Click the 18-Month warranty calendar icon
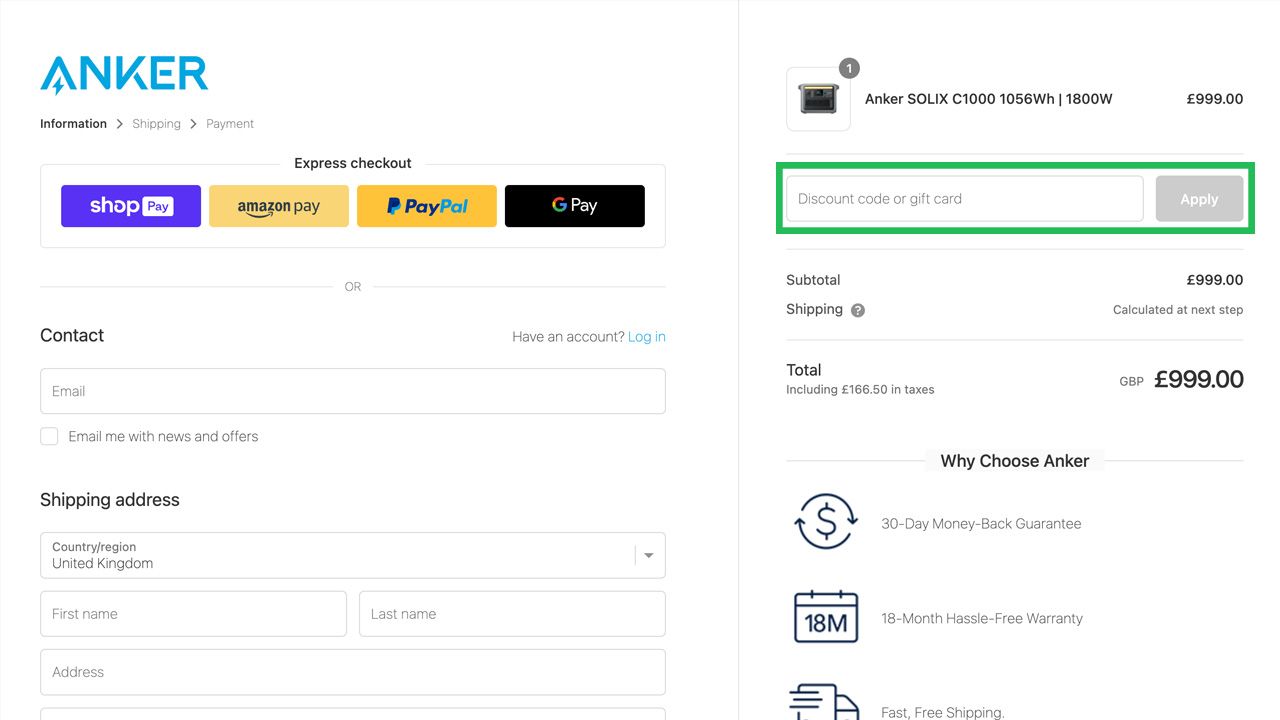 coord(826,617)
